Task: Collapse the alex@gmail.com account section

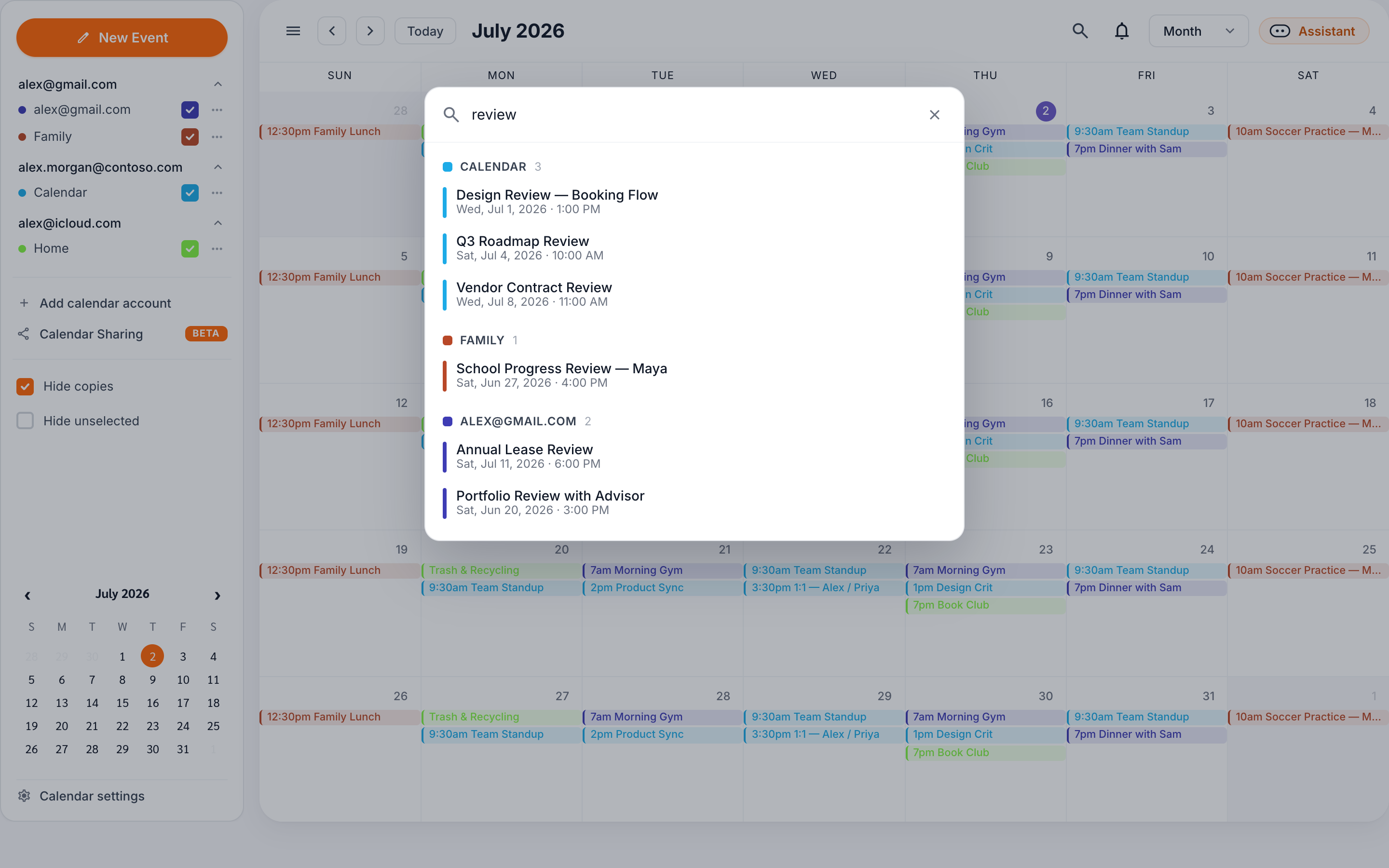Action: pyautogui.click(x=218, y=84)
